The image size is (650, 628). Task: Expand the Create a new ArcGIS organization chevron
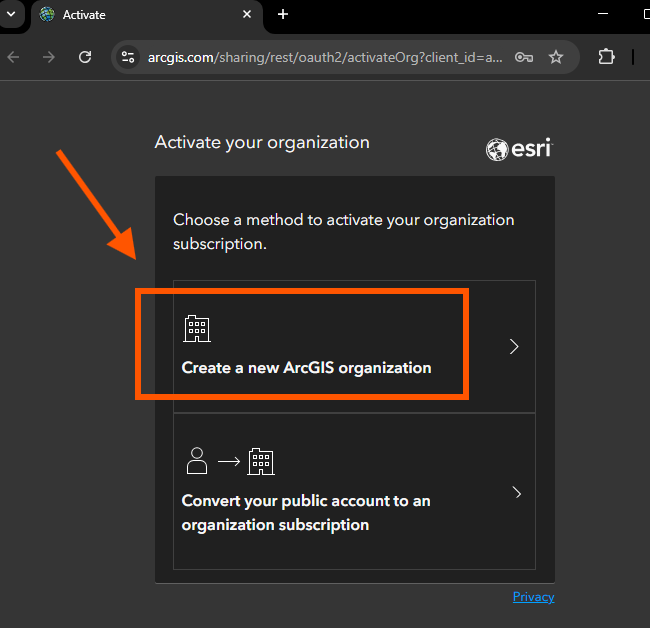pos(514,347)
